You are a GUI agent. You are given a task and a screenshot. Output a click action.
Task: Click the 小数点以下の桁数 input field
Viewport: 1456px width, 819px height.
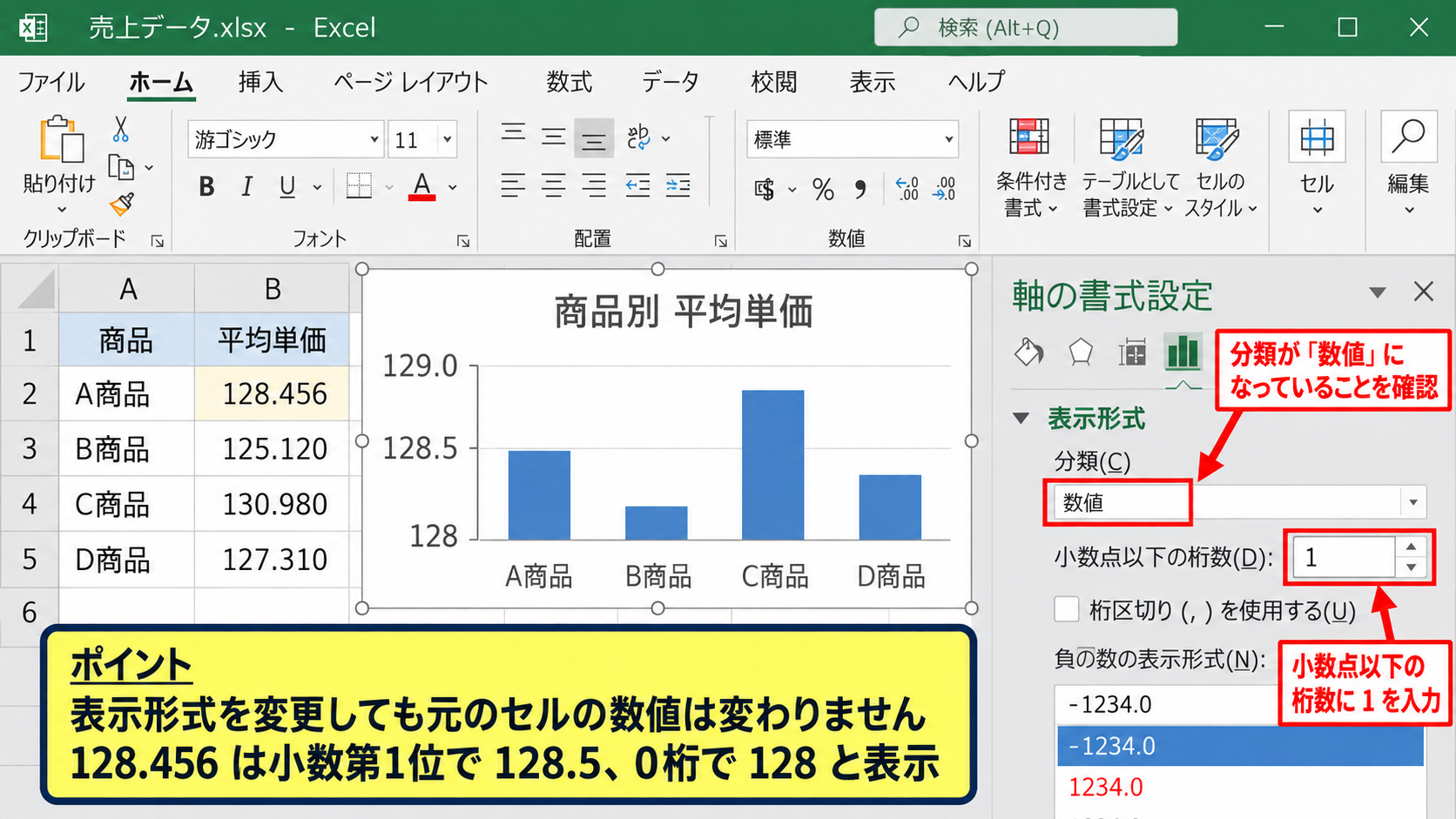pyautogui.click(x=1344, y=557)
